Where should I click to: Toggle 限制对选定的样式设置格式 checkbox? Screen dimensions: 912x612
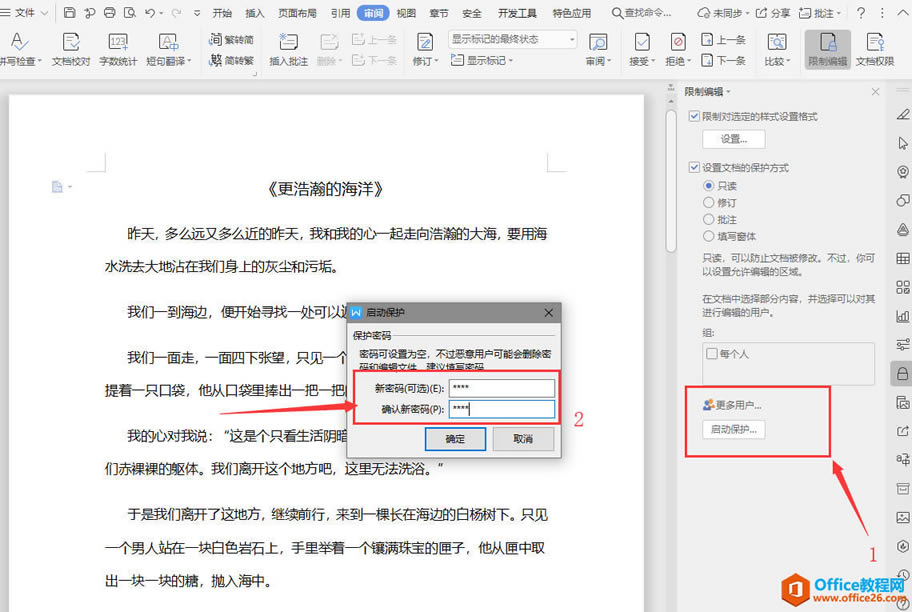694,116
